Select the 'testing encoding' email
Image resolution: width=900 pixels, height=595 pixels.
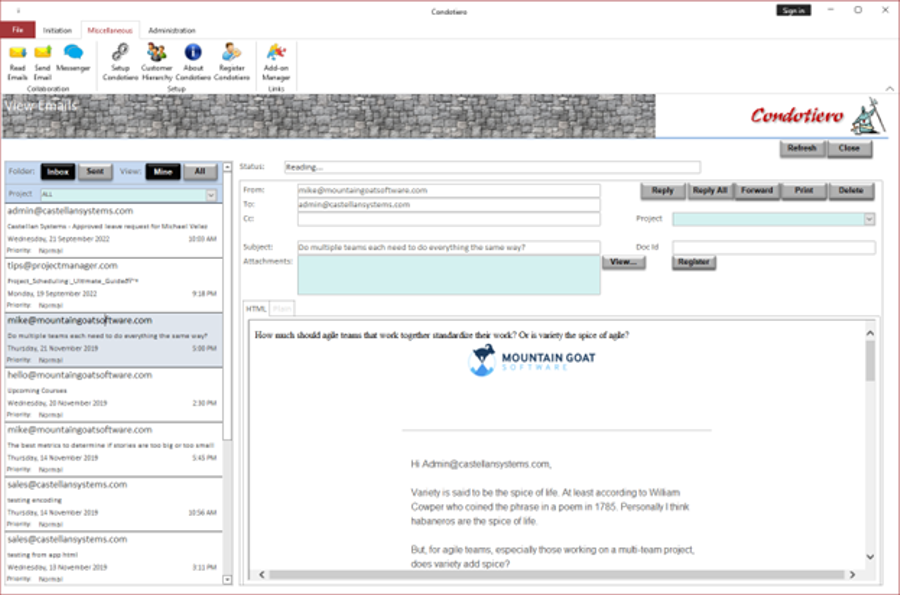click(x=114, y=504)
